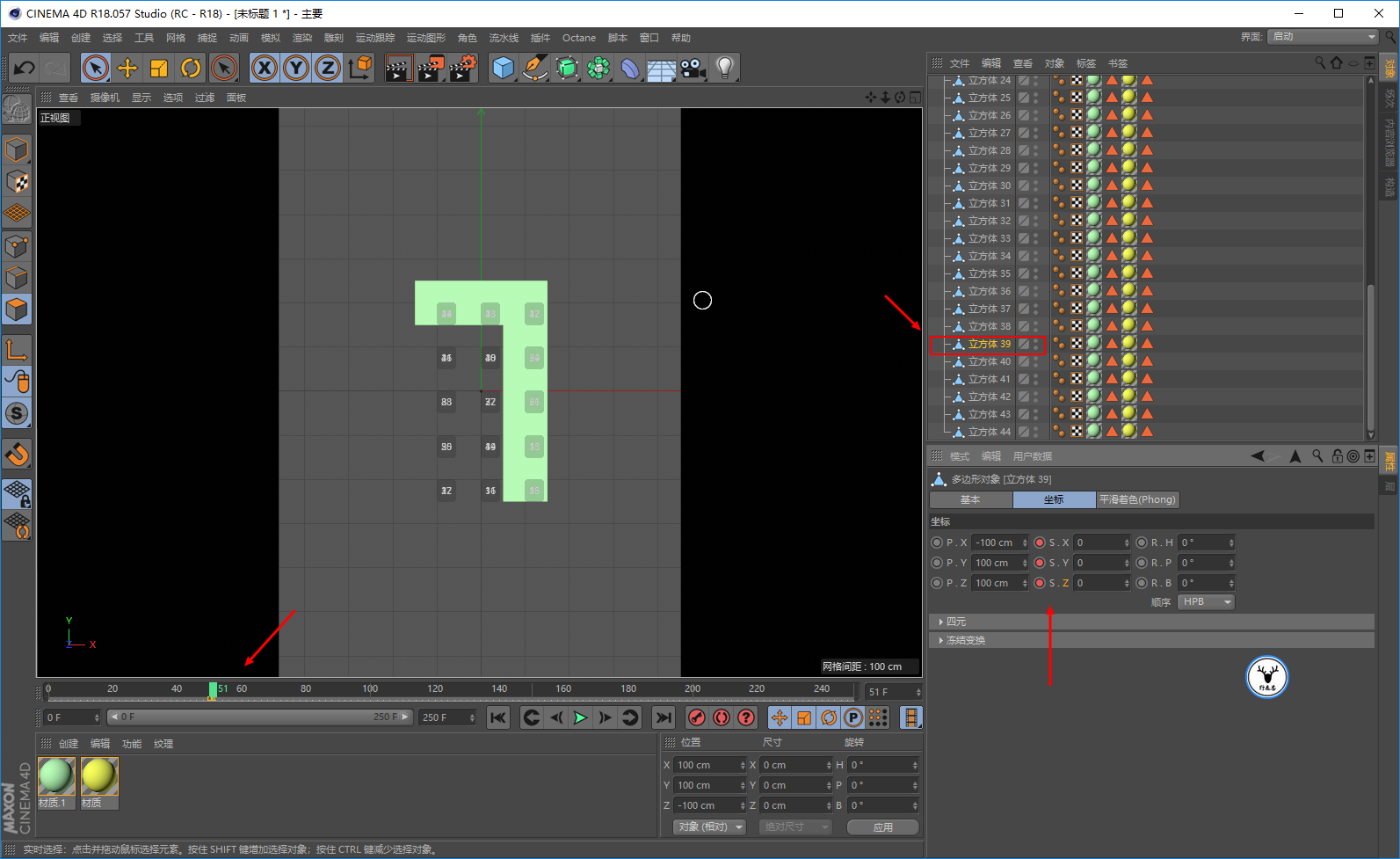Open the 运动图形 menu

pyautogui.click(x=426, y=38)
